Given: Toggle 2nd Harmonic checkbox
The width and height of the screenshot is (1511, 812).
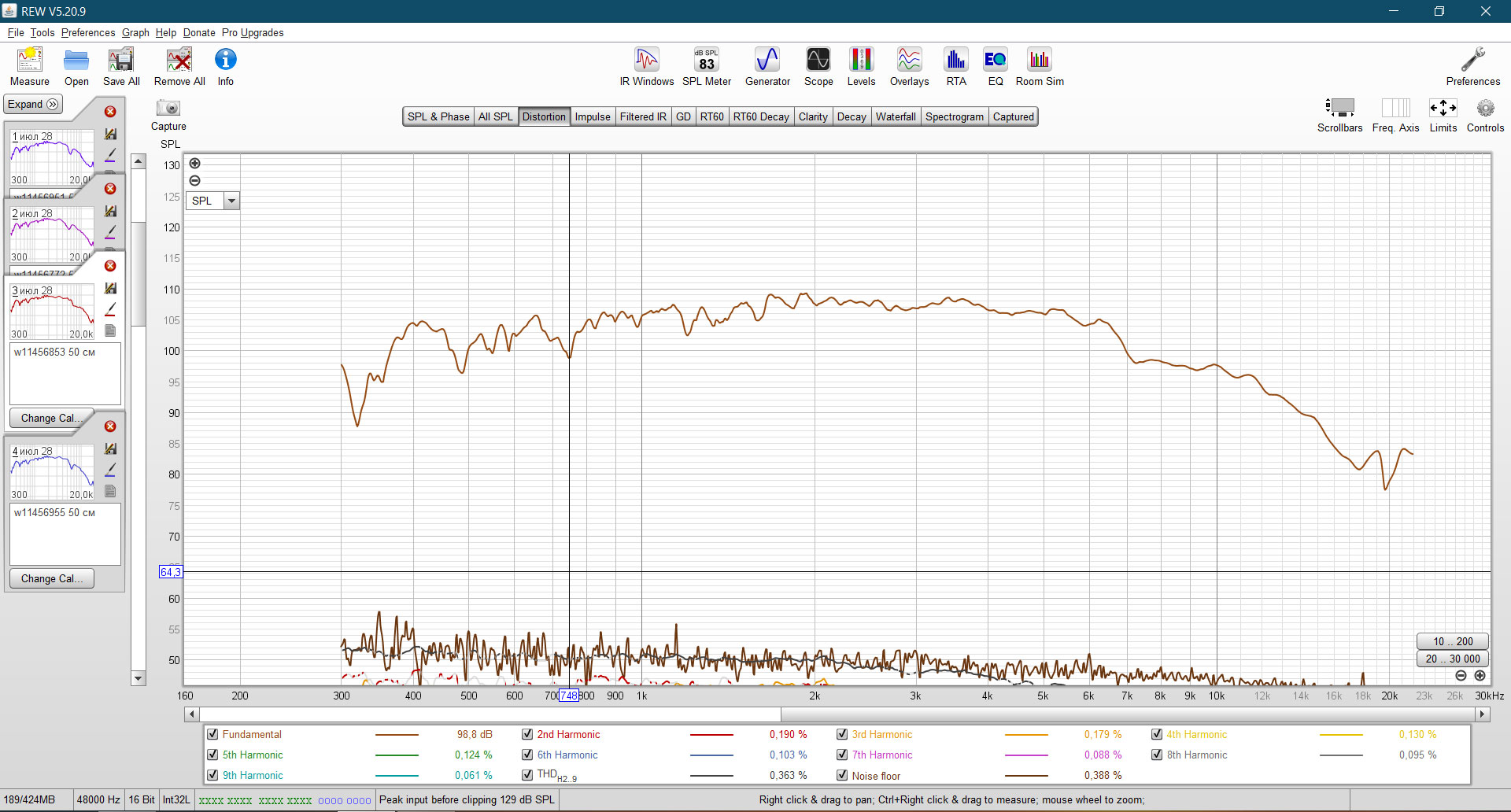Looking at the screenshot, I should [527, 734].
